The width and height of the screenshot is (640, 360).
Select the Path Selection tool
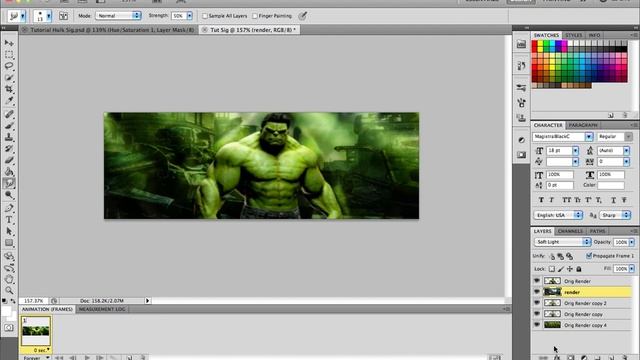coord(9,231)
